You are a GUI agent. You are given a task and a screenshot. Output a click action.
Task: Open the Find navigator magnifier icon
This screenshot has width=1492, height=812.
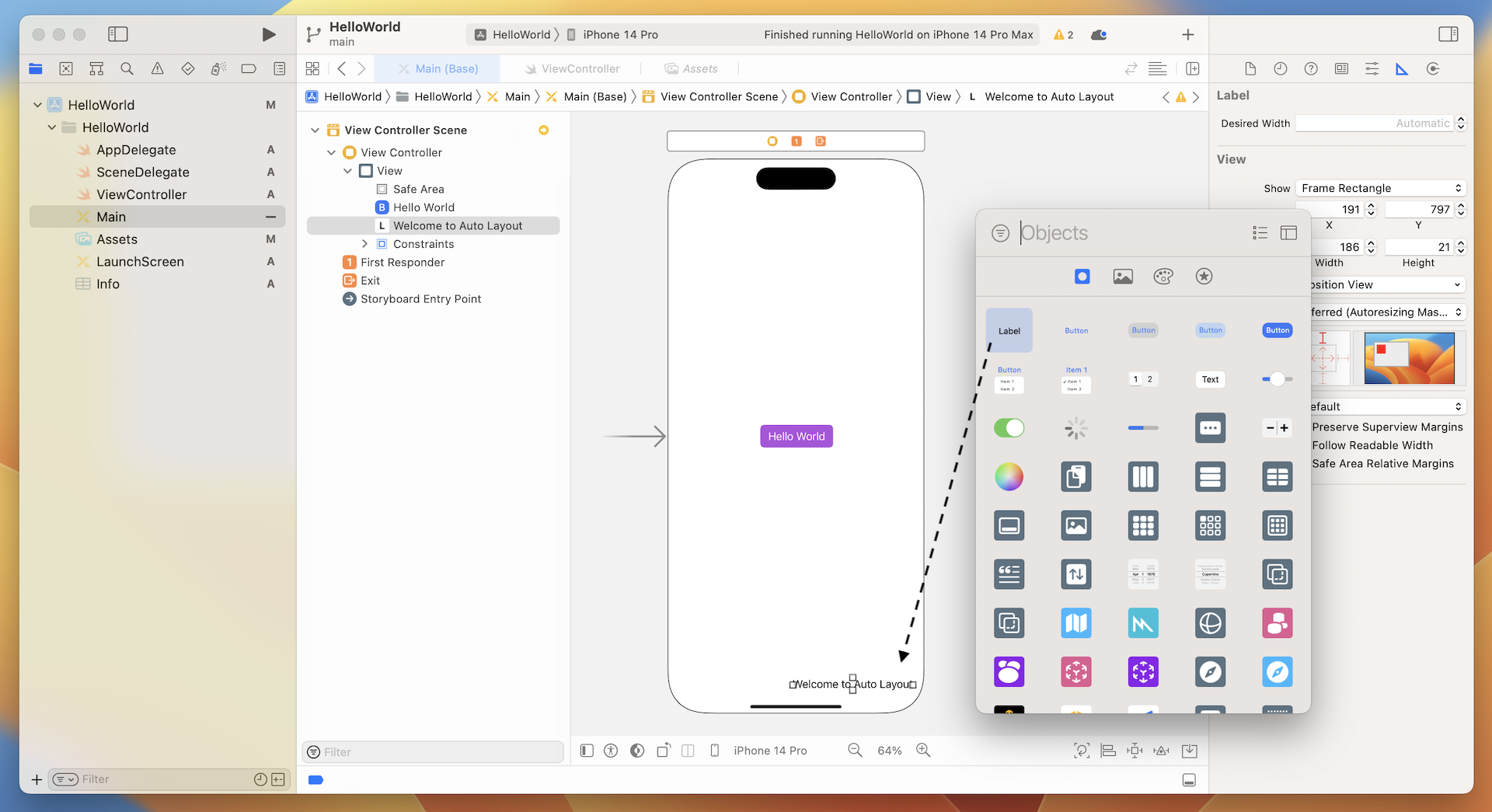click(127, 68)
